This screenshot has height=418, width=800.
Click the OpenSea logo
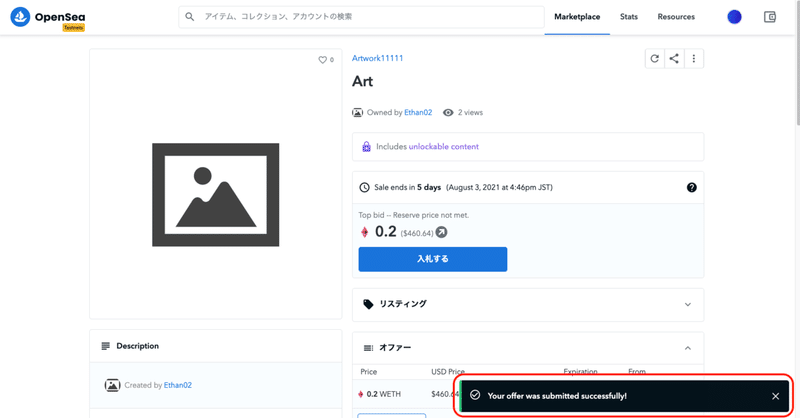click(48, 17)
